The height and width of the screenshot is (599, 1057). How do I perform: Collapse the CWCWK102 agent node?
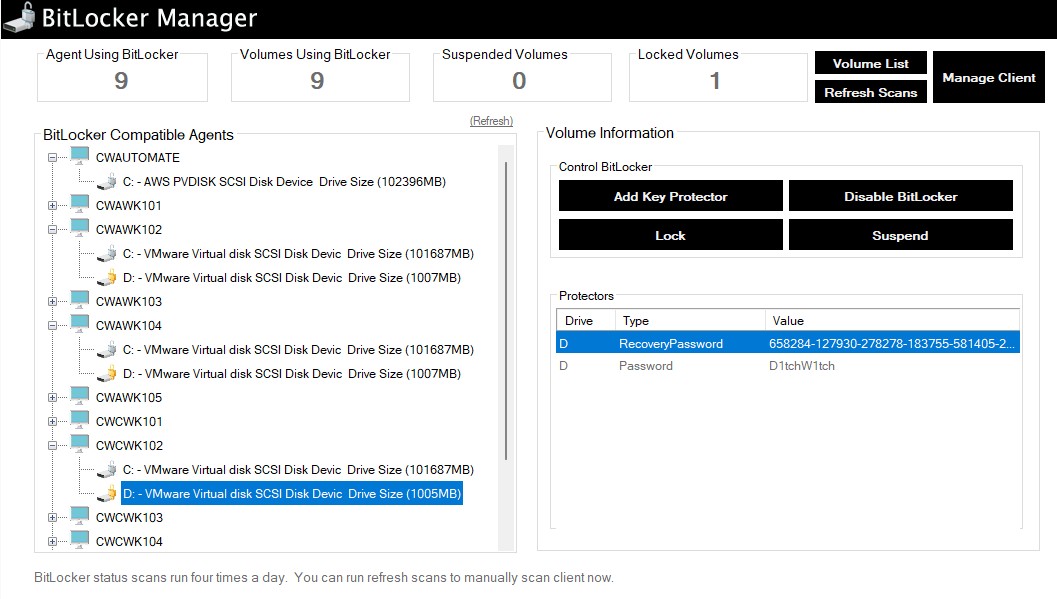click(x=53, y=446)
